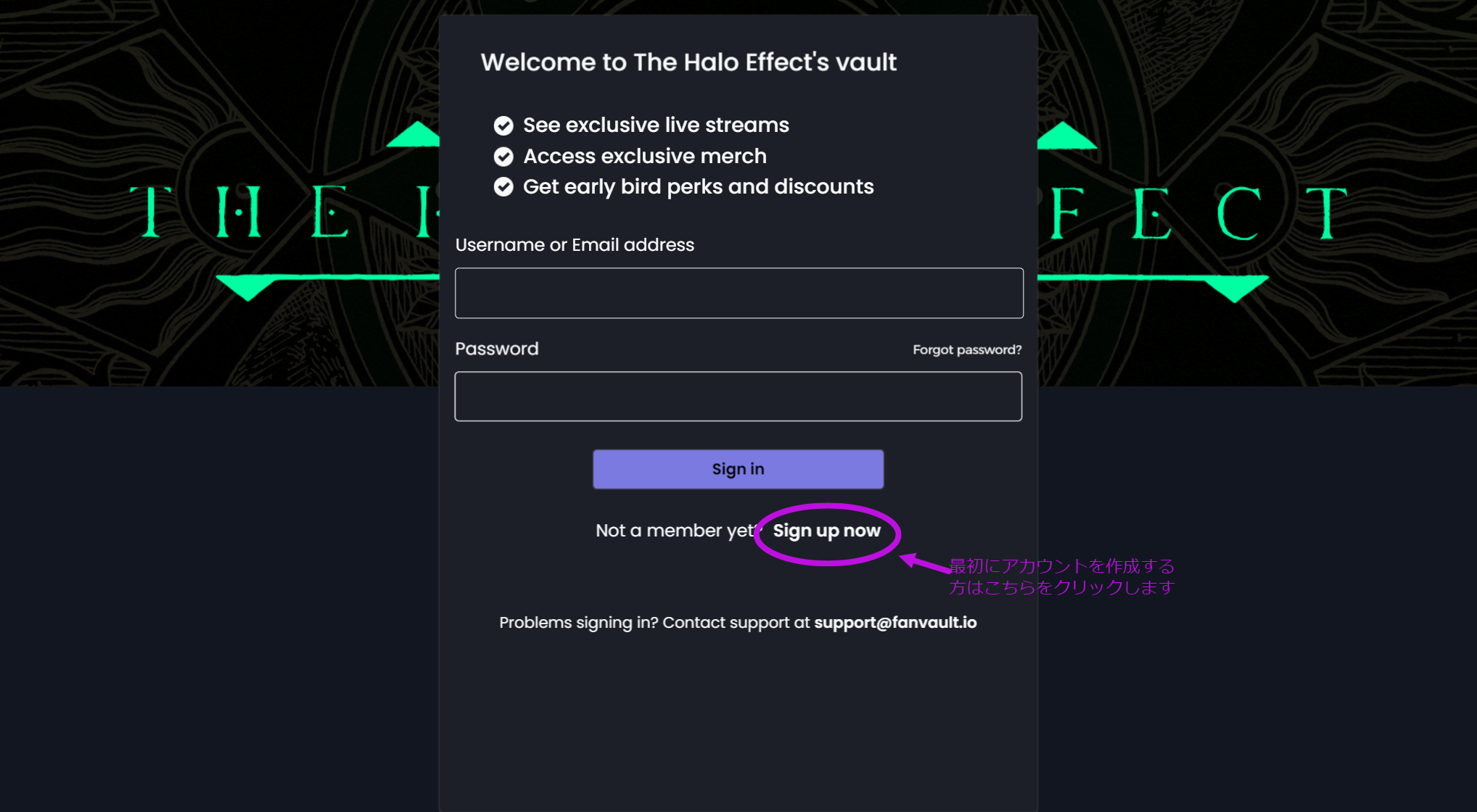This screenshot has width=1477, height=812.
Task: Click the Username or Email address label
Action: pyautogui.click(x=575, y=245)
